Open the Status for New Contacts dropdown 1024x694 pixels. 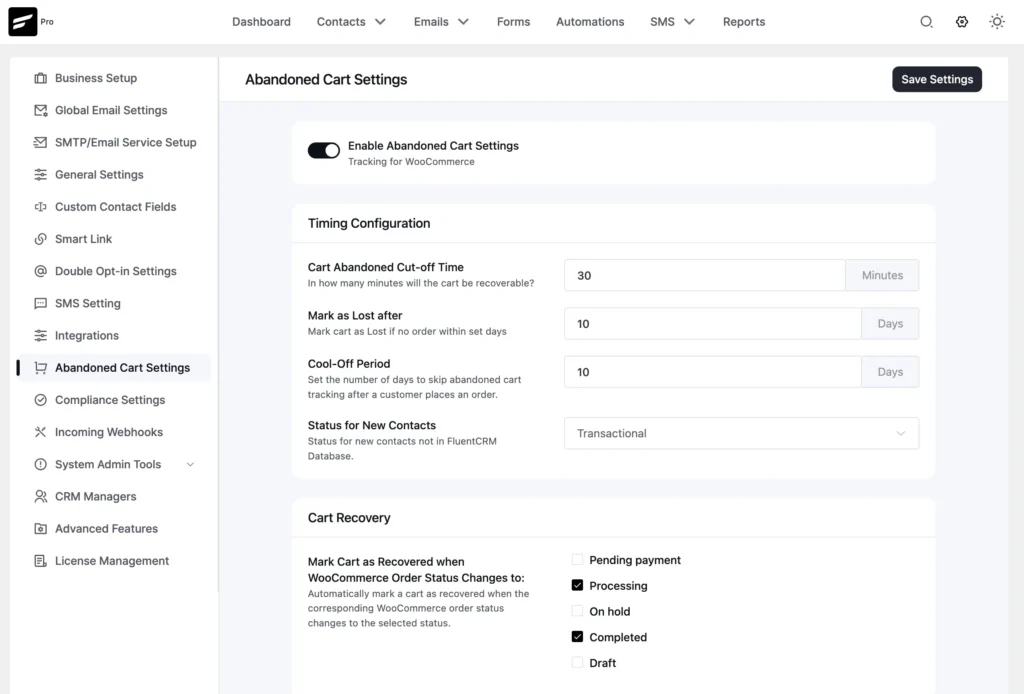point(741,433)
